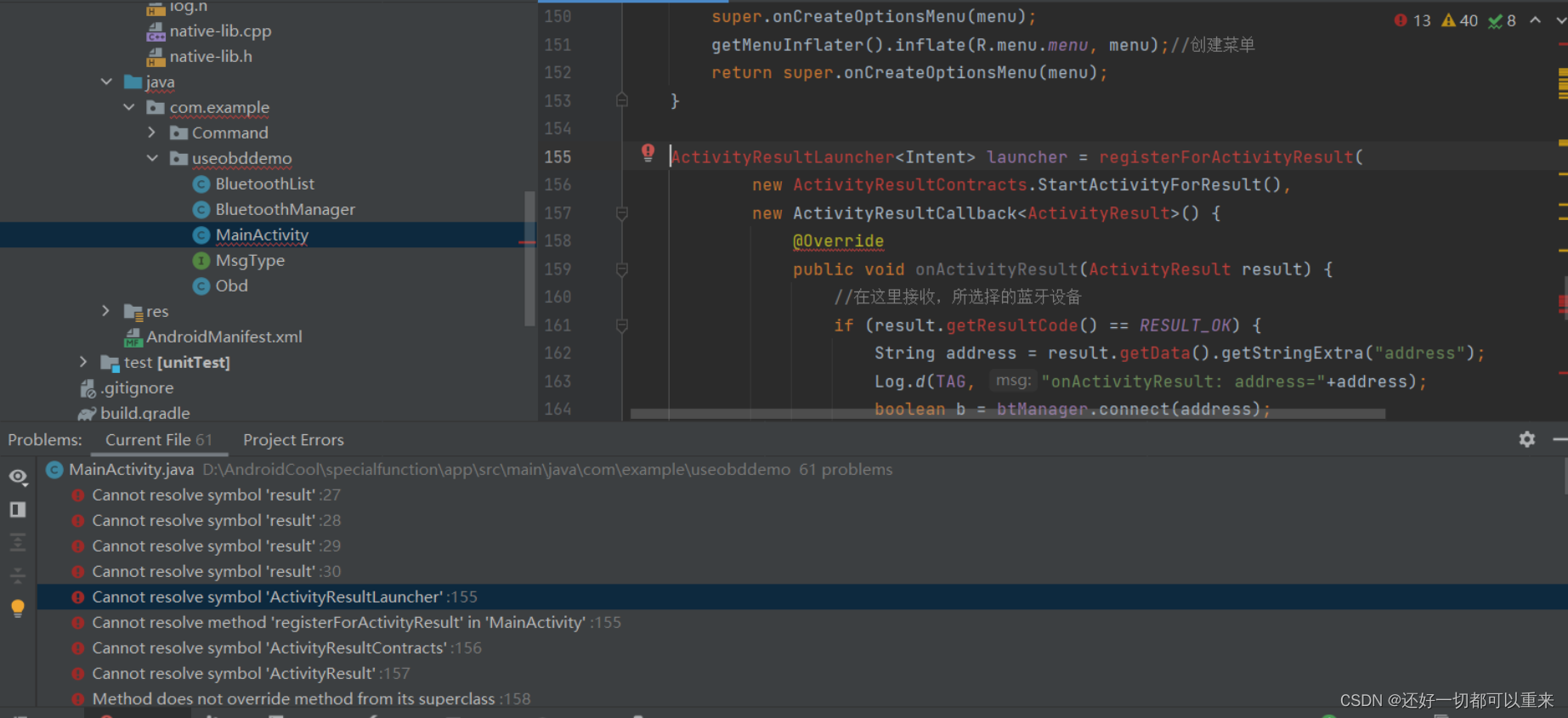This screenshot has width=1568, height=718.
Task: Open the BluetoothManager class
Action: point(285,210)
